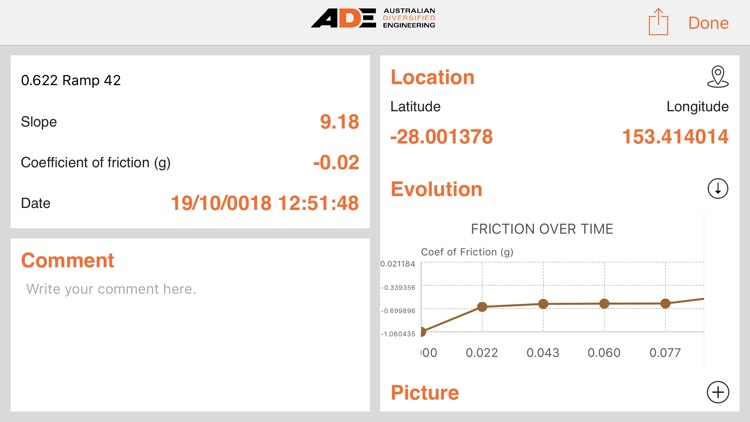
Task: Click the Evolution section heading
Action: pos(436,189)
